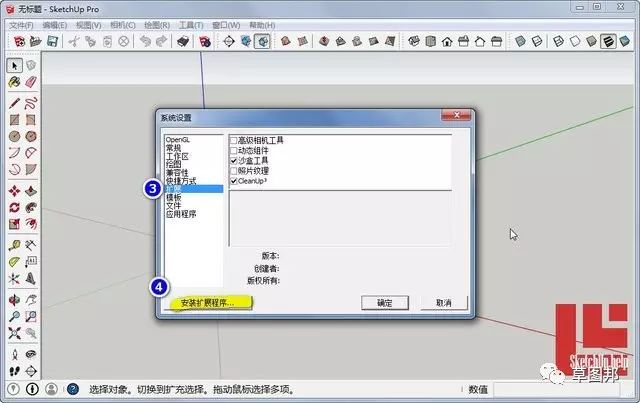Screen dimensions: 640x403
Task: Click the blue help question icon
Action: [x=73, y=389]
